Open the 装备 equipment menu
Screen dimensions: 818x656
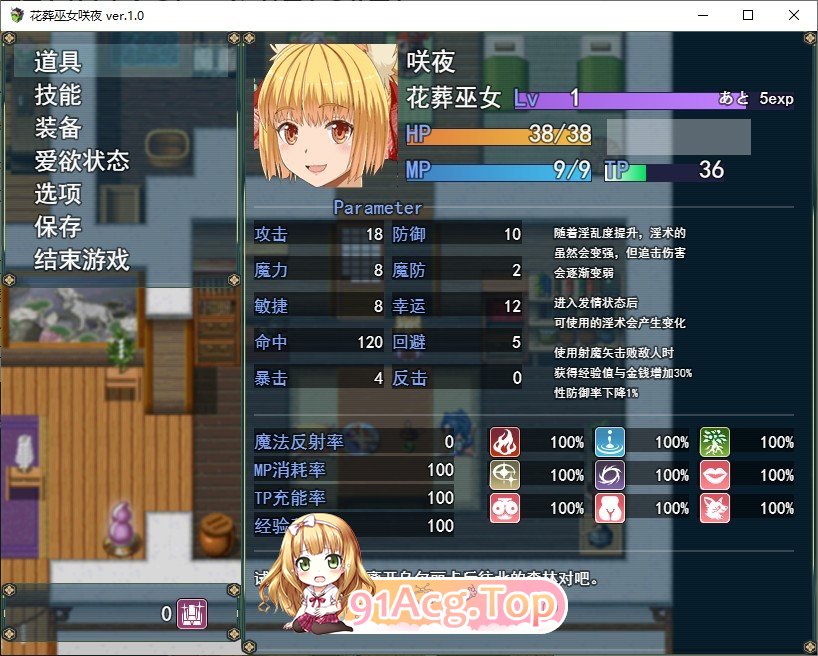pyautogui.click(x=58, y=128)
